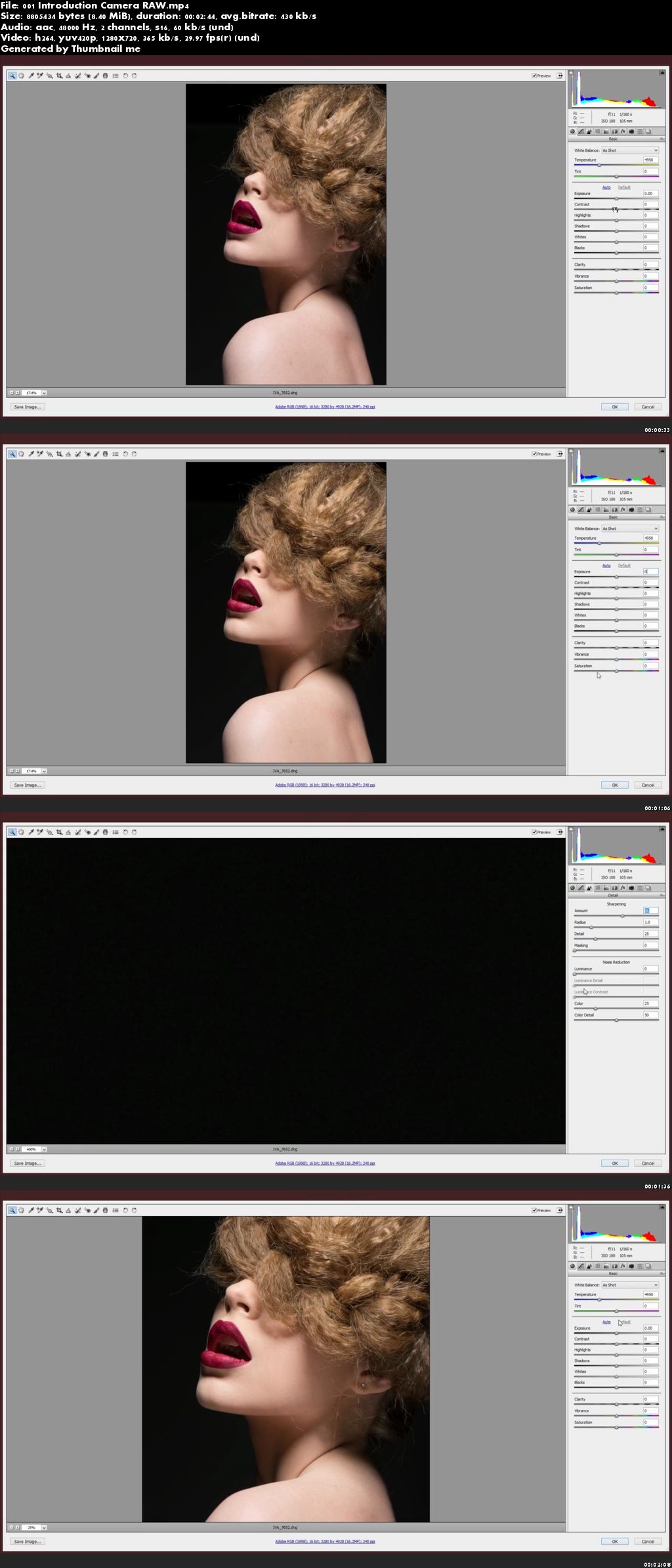Switch to Basic tab in the 00:01:36 frame
The height and width of the screenshot is (1568, 672).
tap(572, 888)
